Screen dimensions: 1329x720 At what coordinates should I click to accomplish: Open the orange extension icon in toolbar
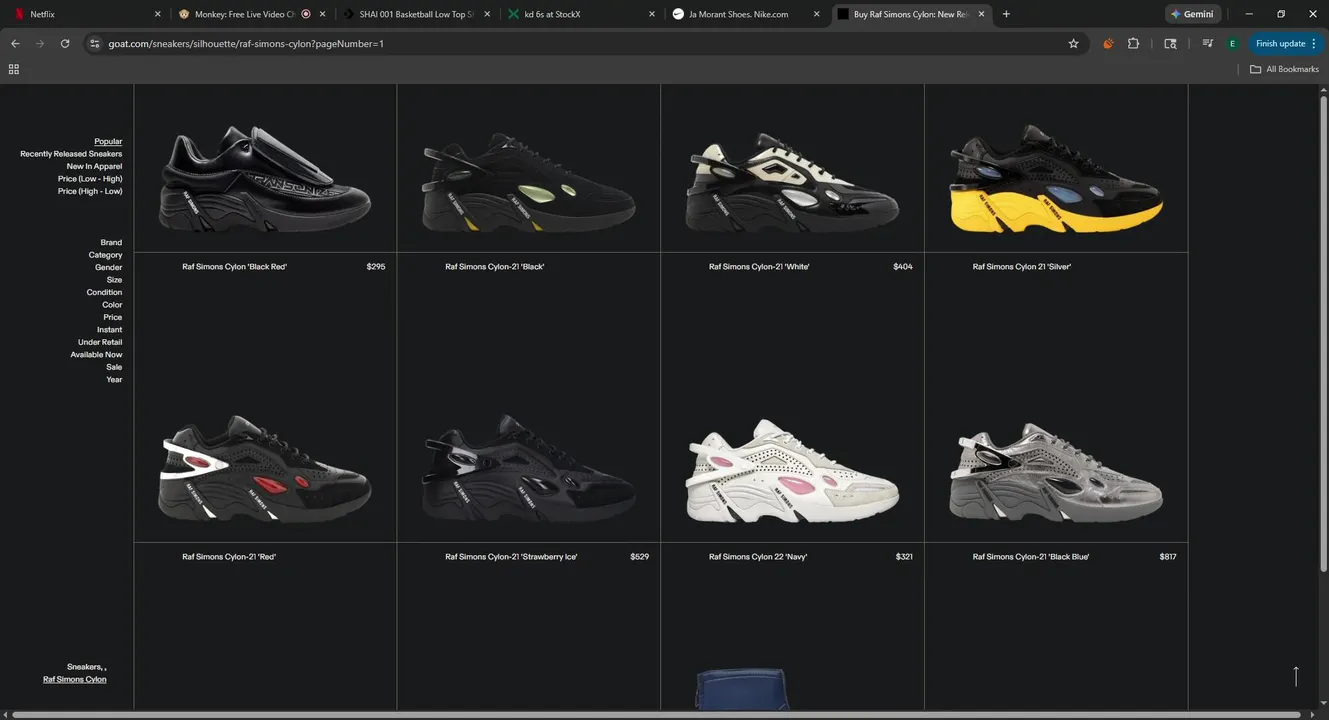pyautogui.click(x=1108, y=44)
